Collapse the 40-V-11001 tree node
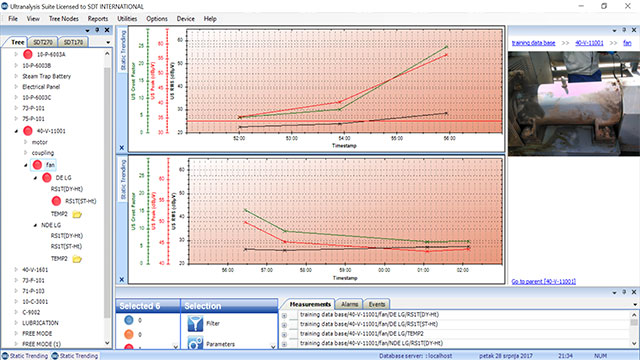The height and width of the screenshot is (360, 640). coord(16,131)
